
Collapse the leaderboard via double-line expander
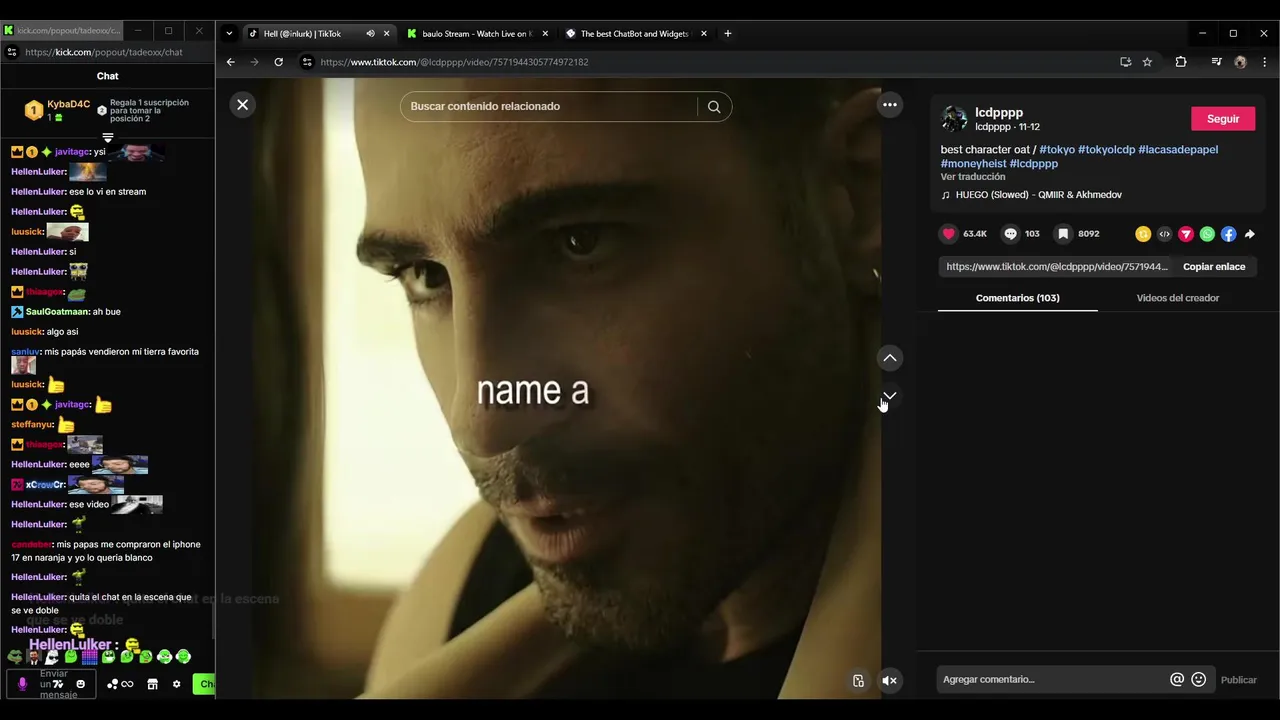[107, 137]
